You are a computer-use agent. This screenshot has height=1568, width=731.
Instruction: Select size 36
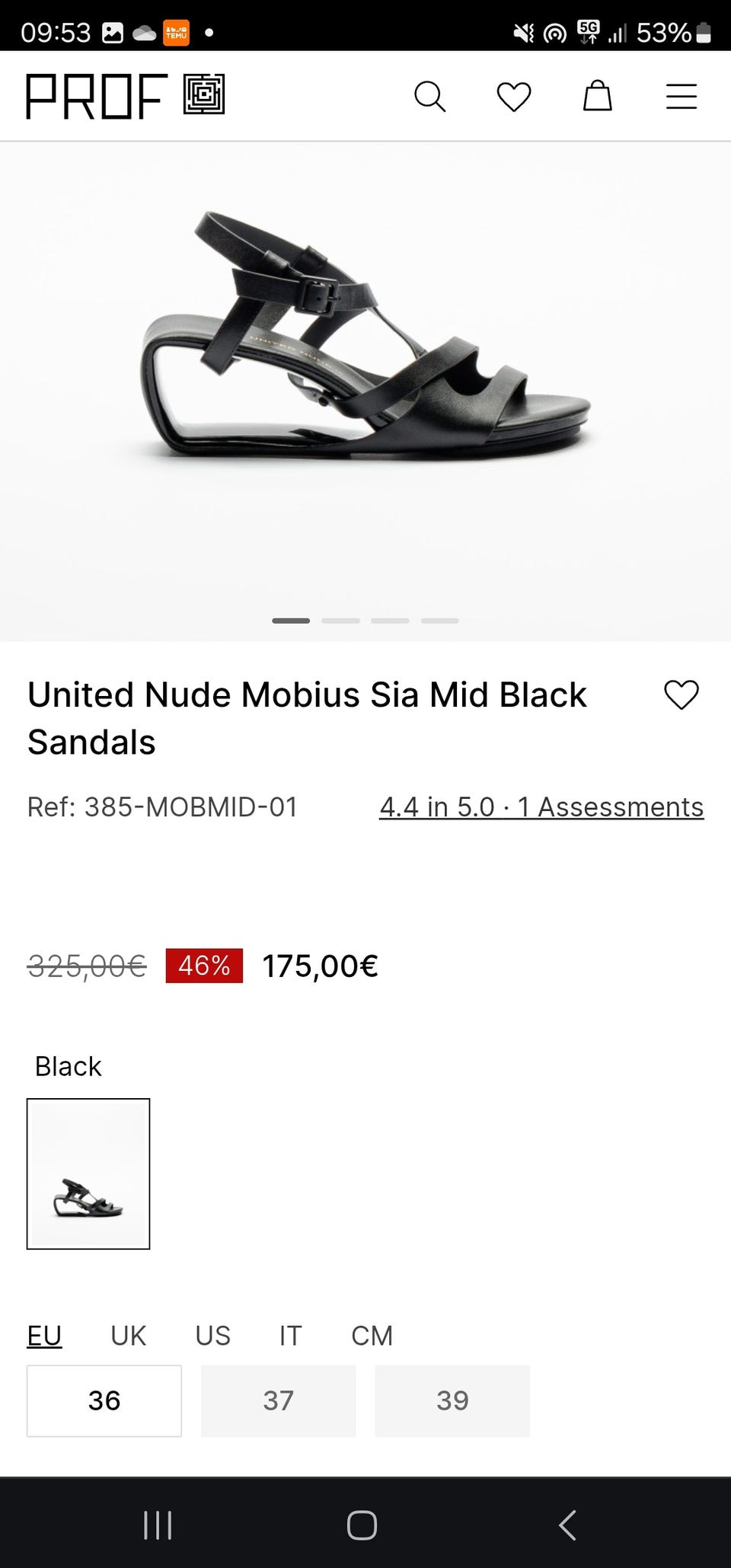click(x=104, y=1400)
